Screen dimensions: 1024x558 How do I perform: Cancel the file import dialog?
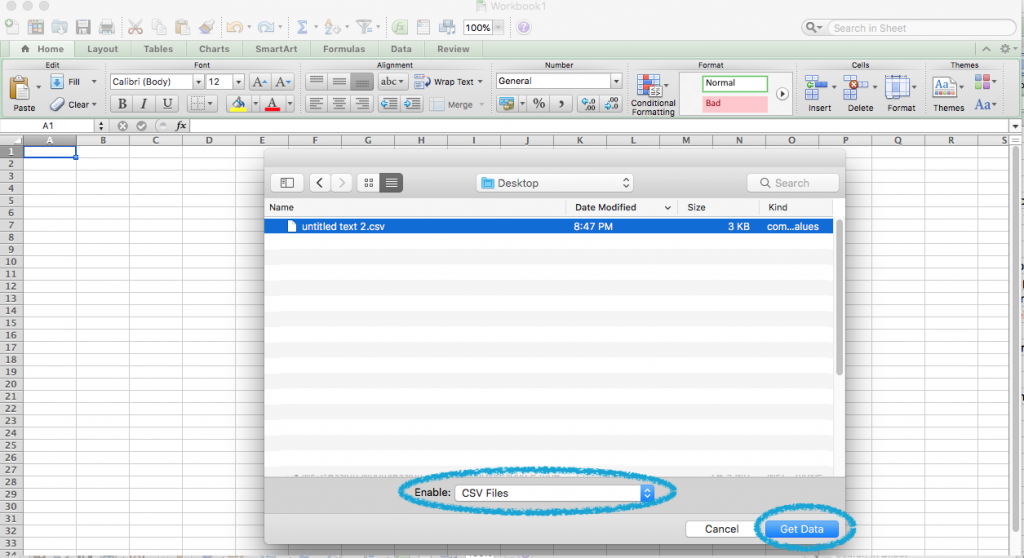(721, 528)
